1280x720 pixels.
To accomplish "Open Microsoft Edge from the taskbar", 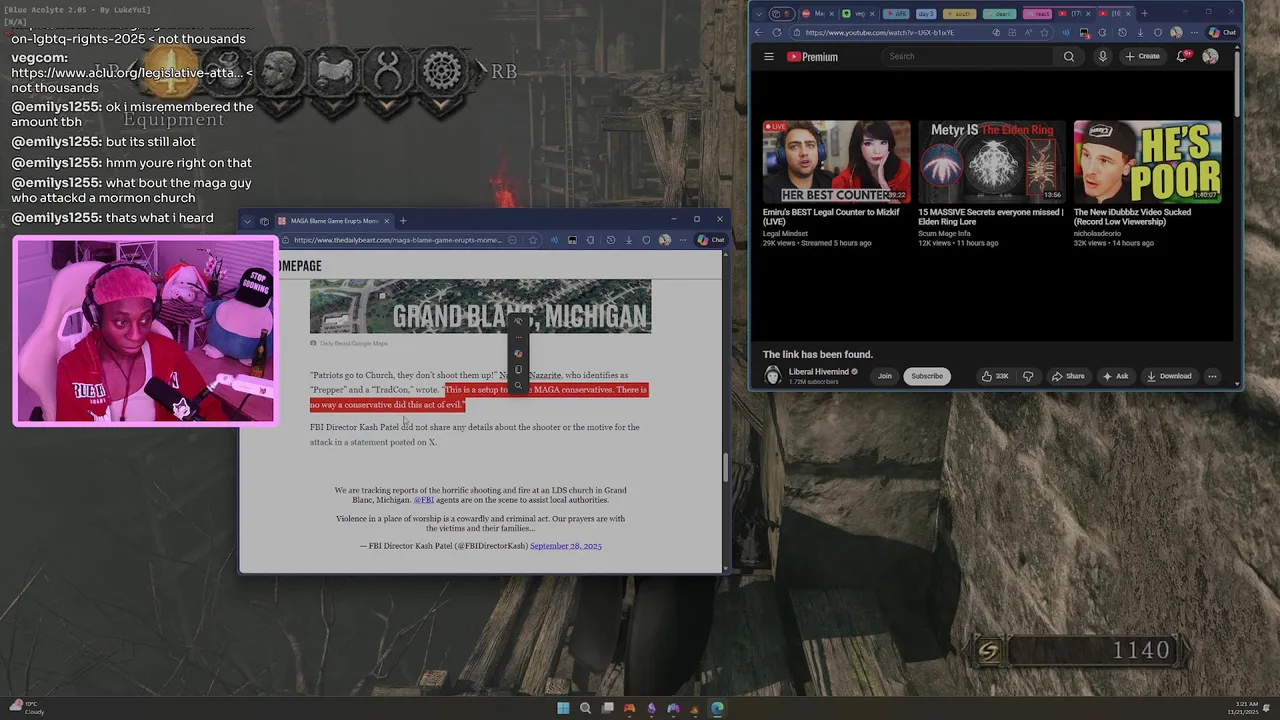I will pos(717,708).
